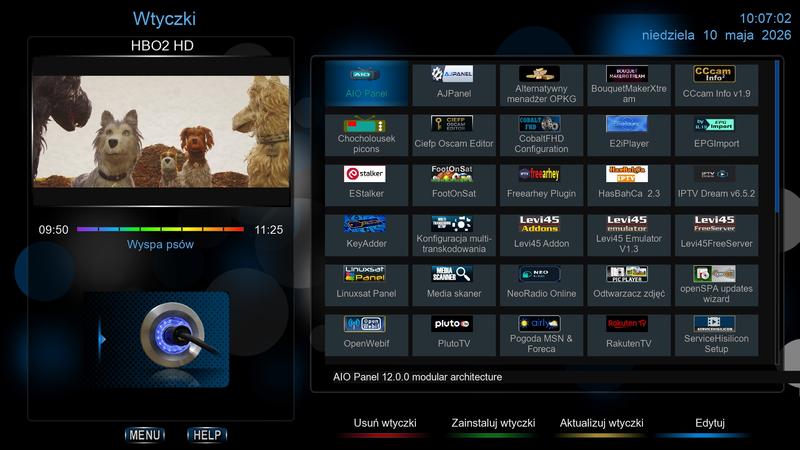The height and width of the screenshot is (450, 800).
Task: Click the 09:50 start time
Action: pos(54,230)
